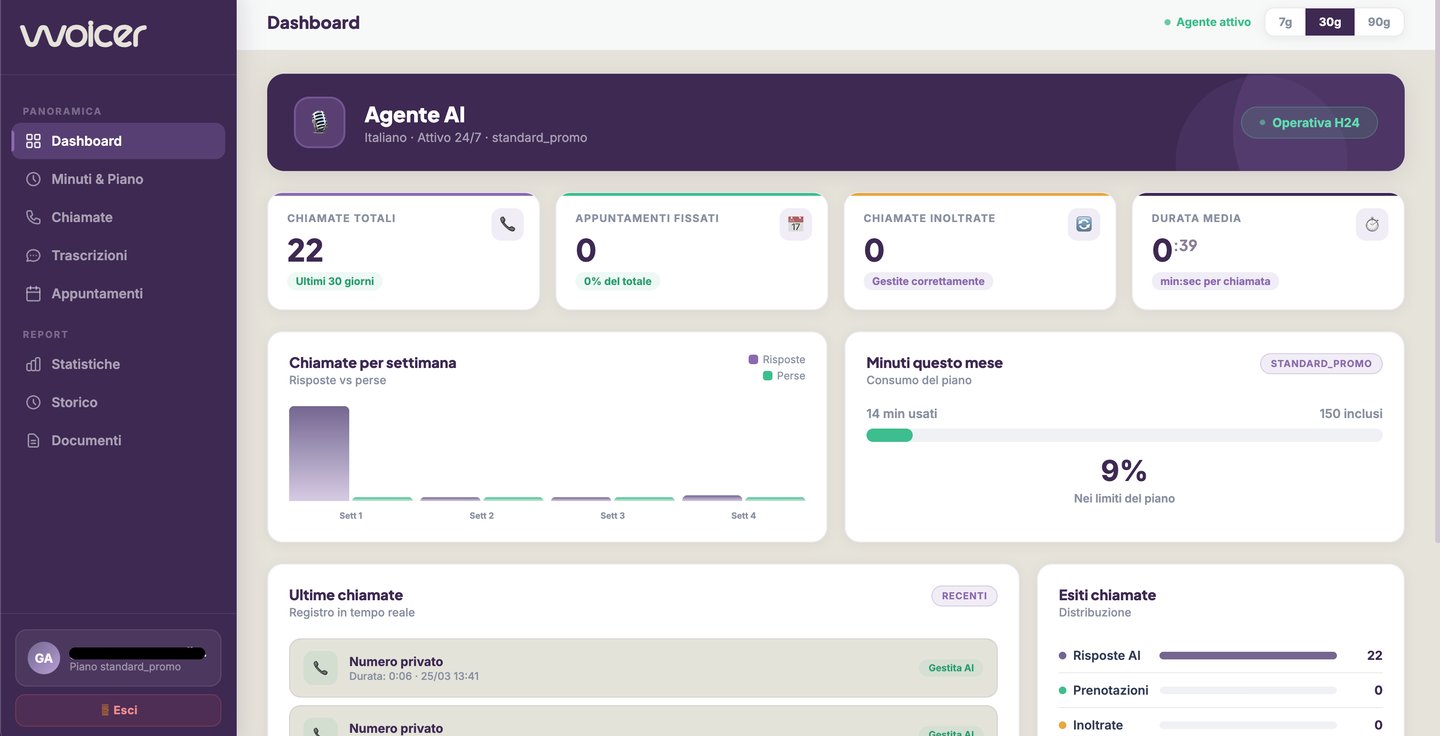Switch time range to 90g
Viewport: 1440px width, 736px height.
tap(1379, 22)
